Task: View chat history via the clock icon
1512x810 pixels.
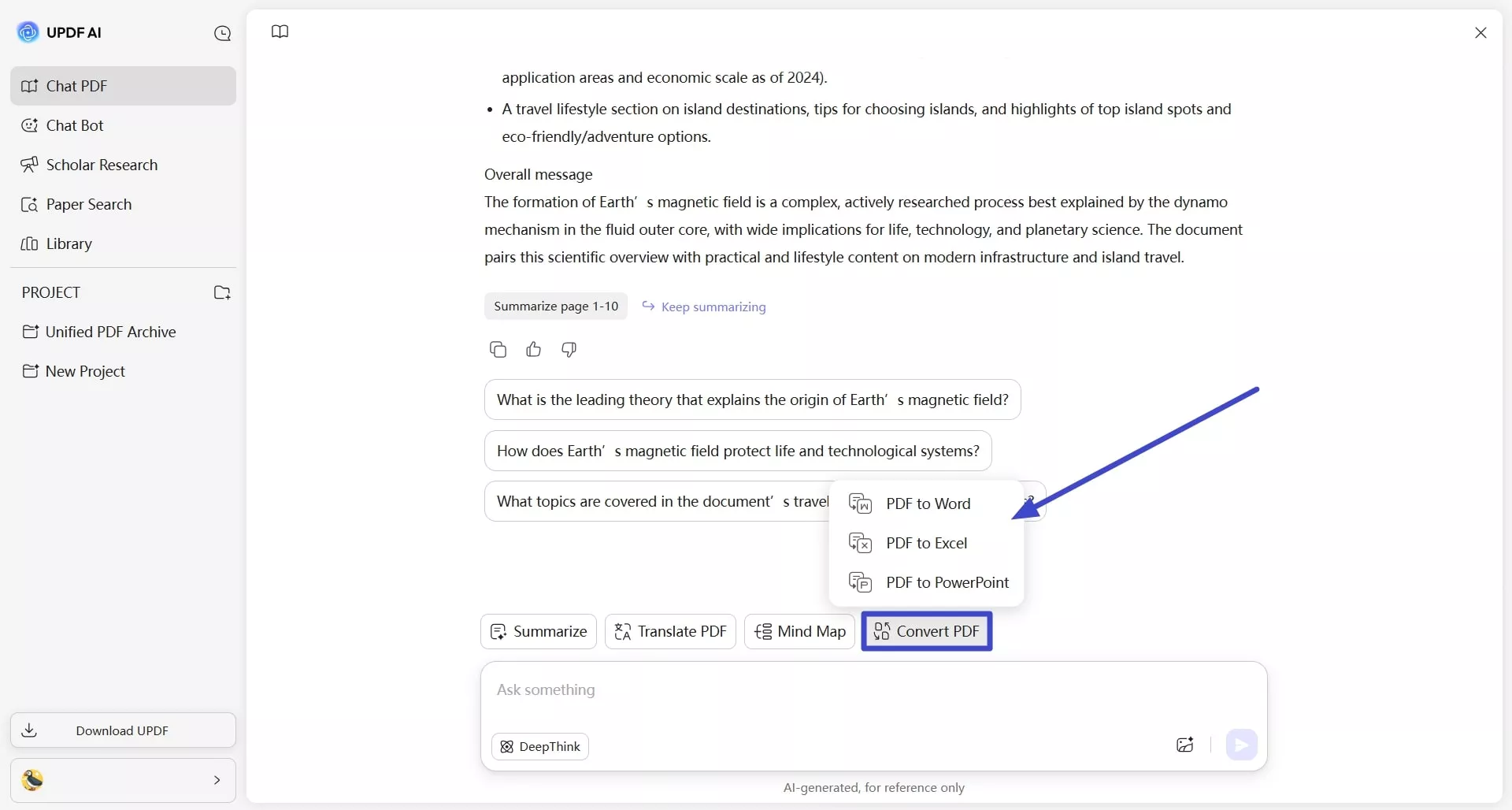Action: (x=223, y=33)
